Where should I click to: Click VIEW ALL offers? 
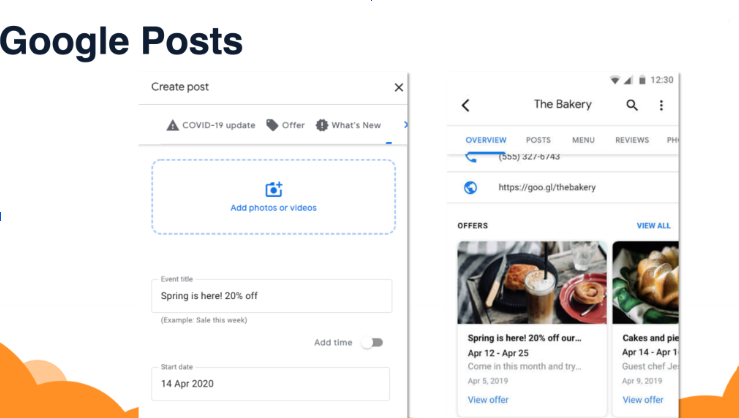(653, 226)
